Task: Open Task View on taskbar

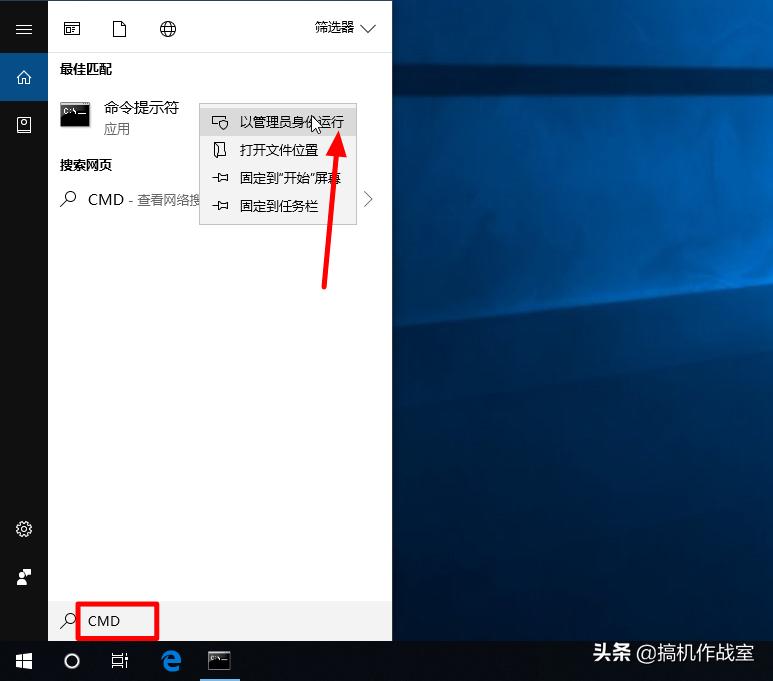Action: tap(119, 661)
